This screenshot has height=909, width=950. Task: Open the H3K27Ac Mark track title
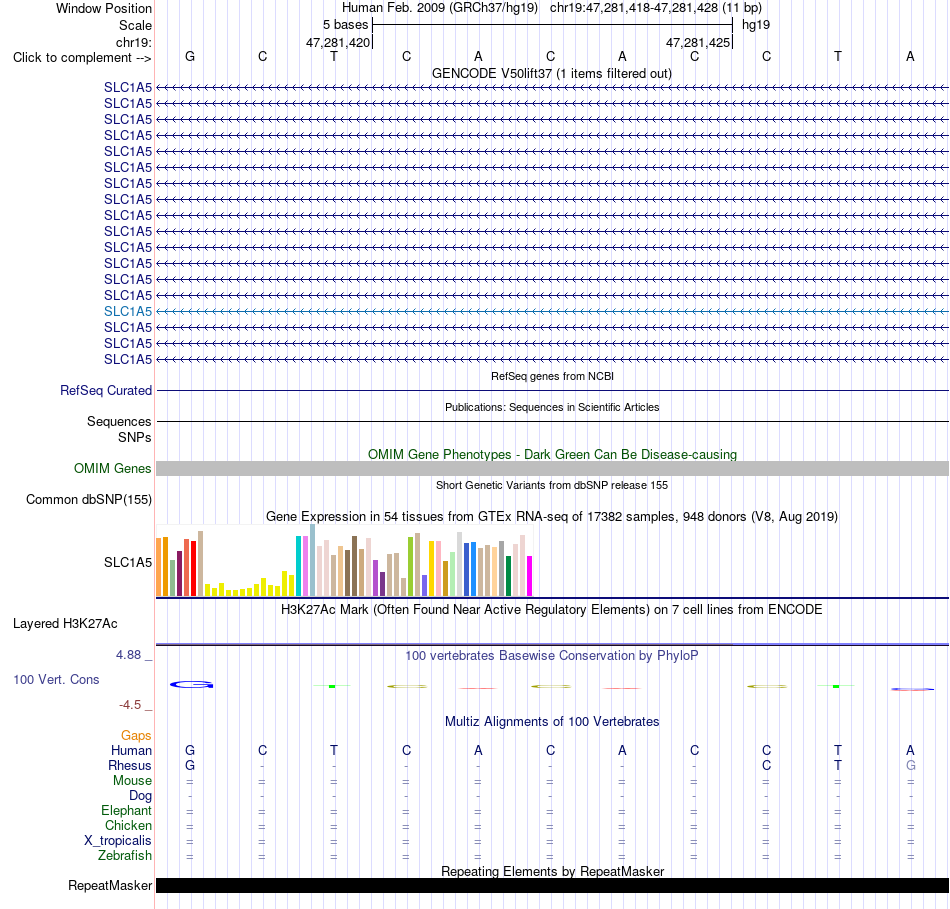pyautogui.click(x=551, y=610)
